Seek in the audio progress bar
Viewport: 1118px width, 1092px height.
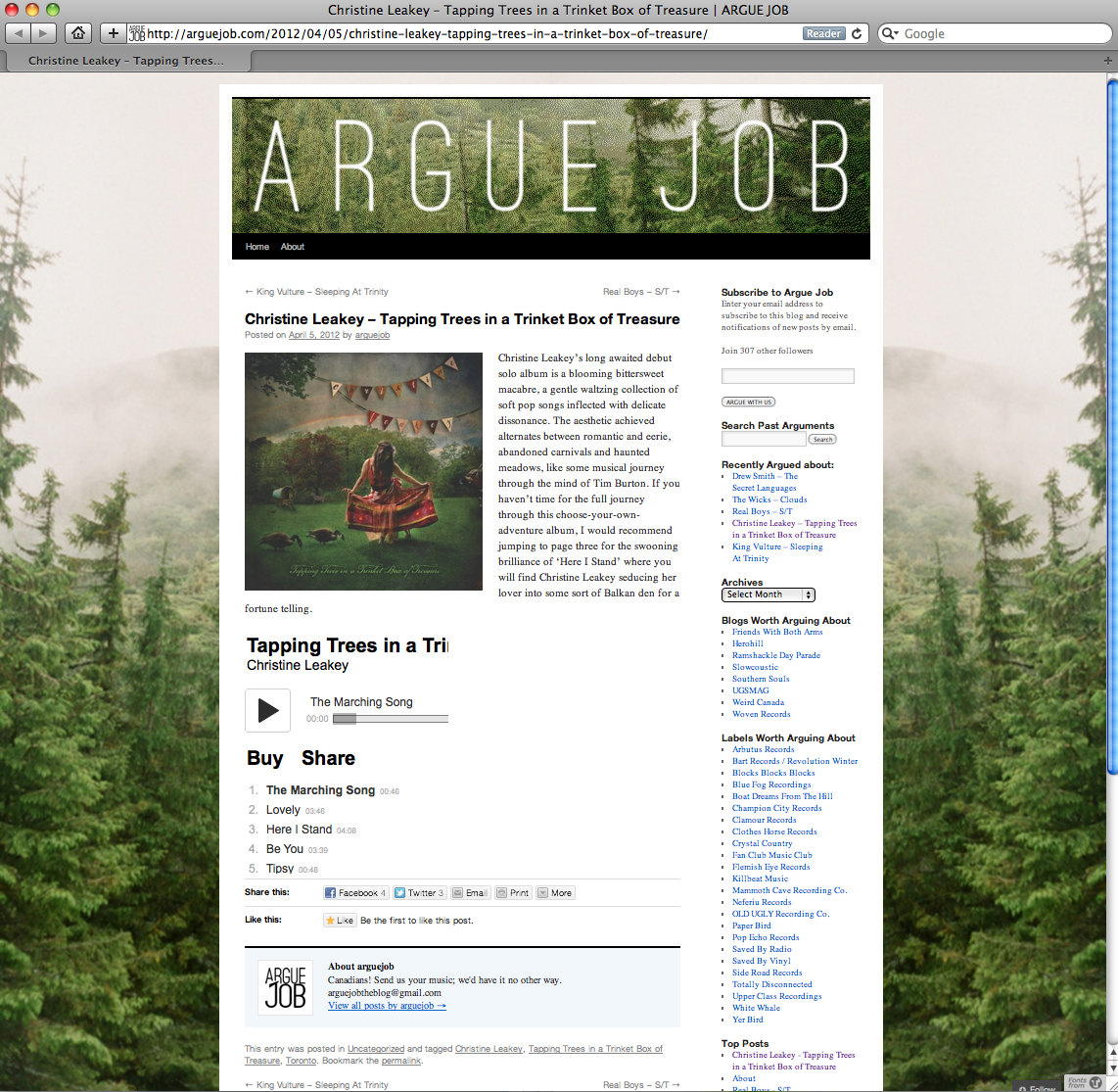[390, 719]
